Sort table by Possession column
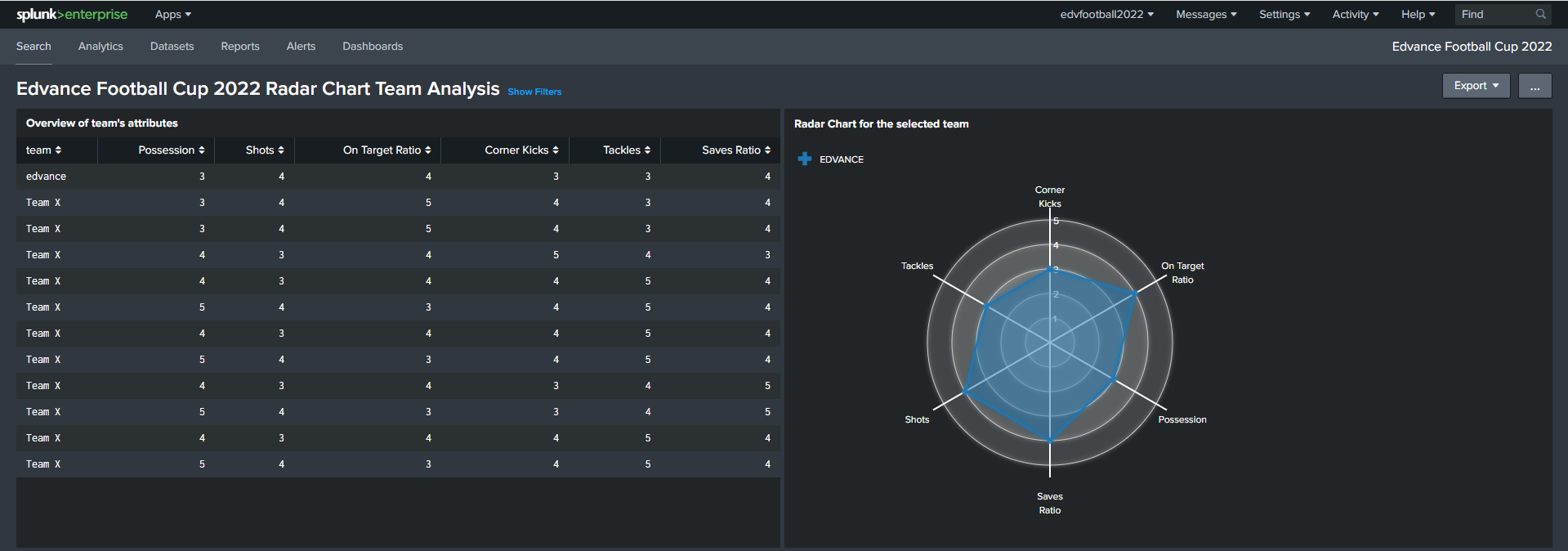This screenshot has height=551, width=1568. click(x=172, y=150)
